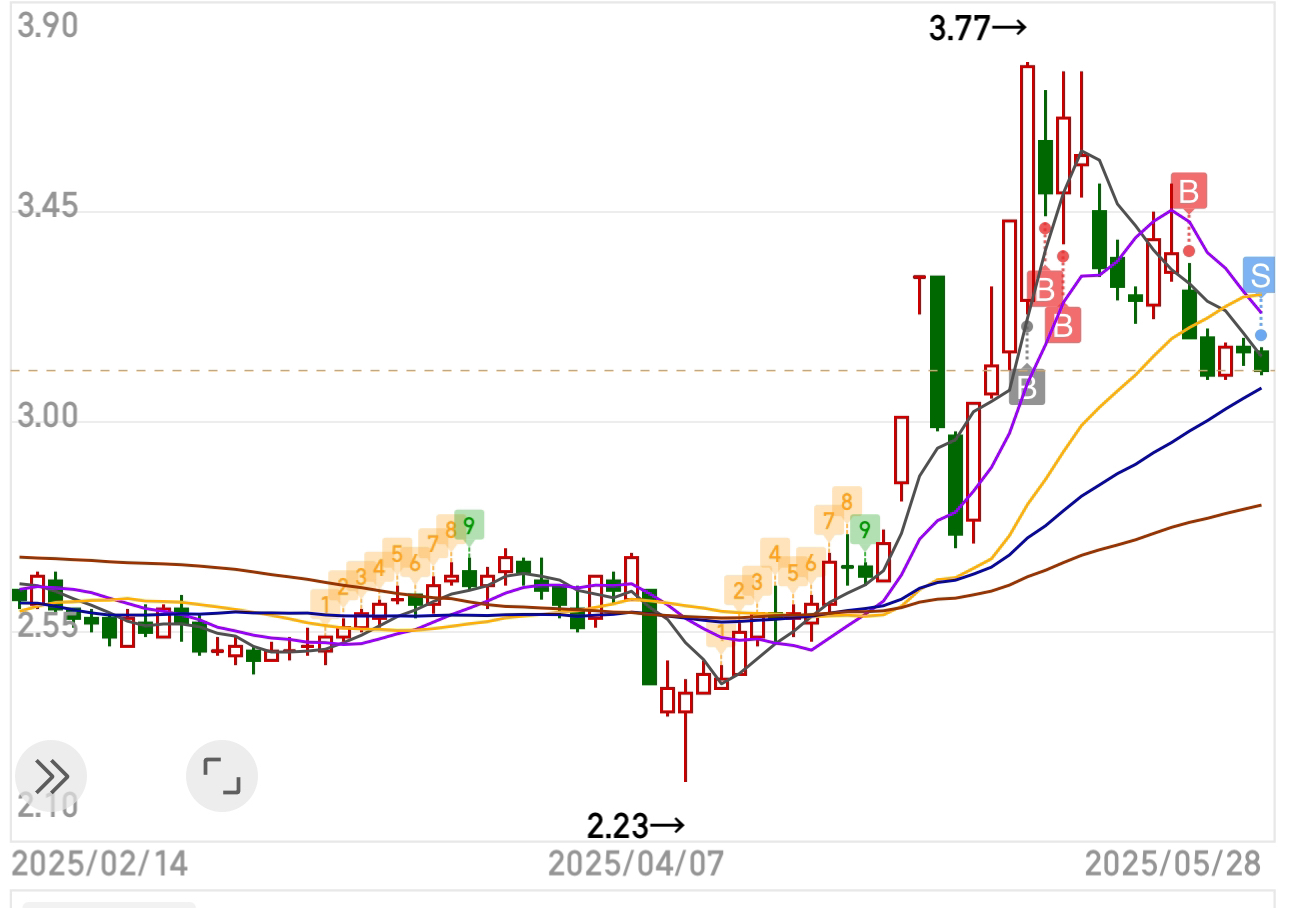
Task: Click the 3.00 price axis label
Action: click(x=48, y=416)
